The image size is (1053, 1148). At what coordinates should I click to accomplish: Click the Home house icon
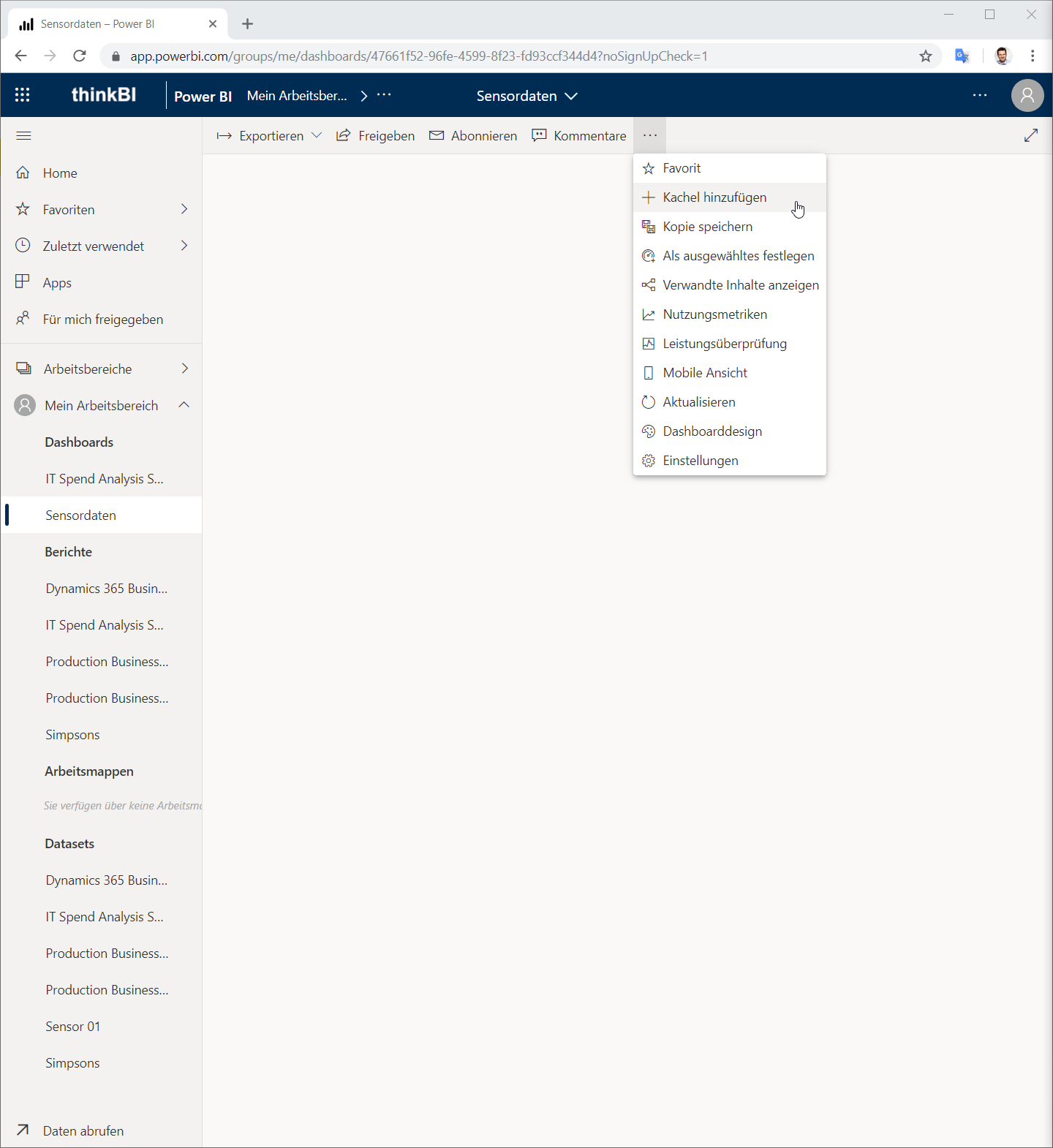pyautogui.click(x=23, y=173)
